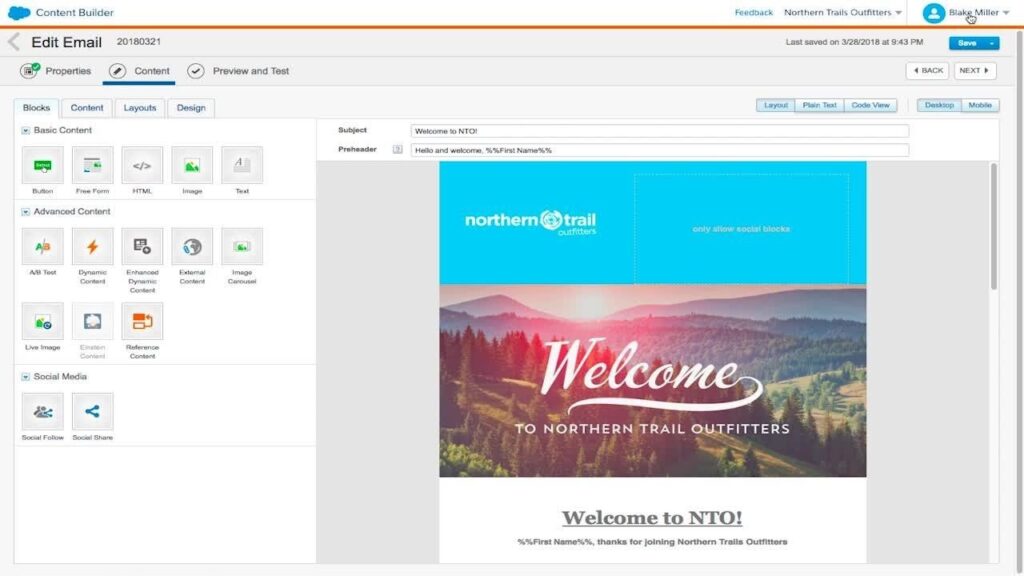Switch to Mobile preview
This screenshot has height=576, width=1024.
tap(979, 105)
